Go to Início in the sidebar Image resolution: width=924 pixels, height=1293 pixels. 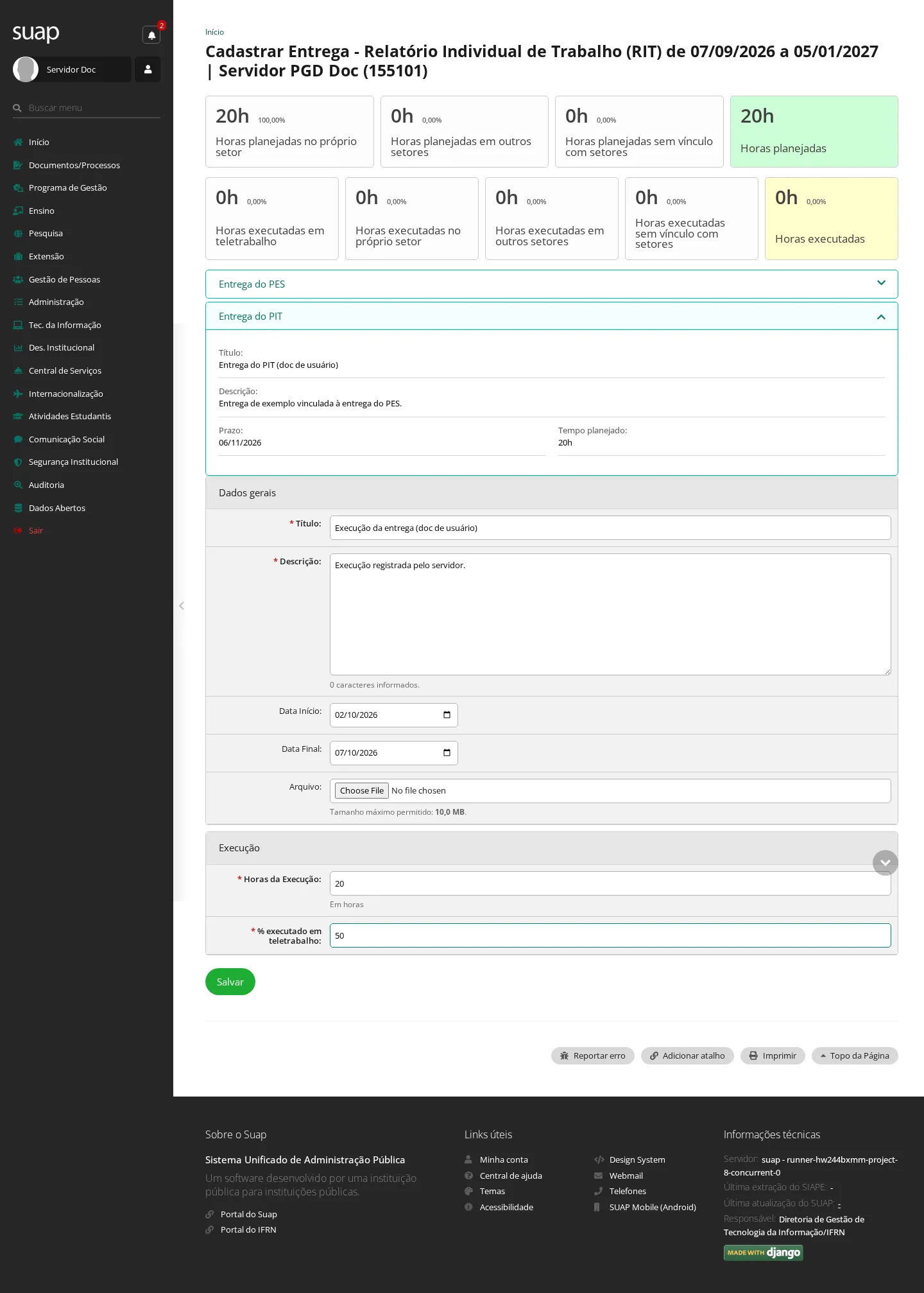[x=38, y=142]
